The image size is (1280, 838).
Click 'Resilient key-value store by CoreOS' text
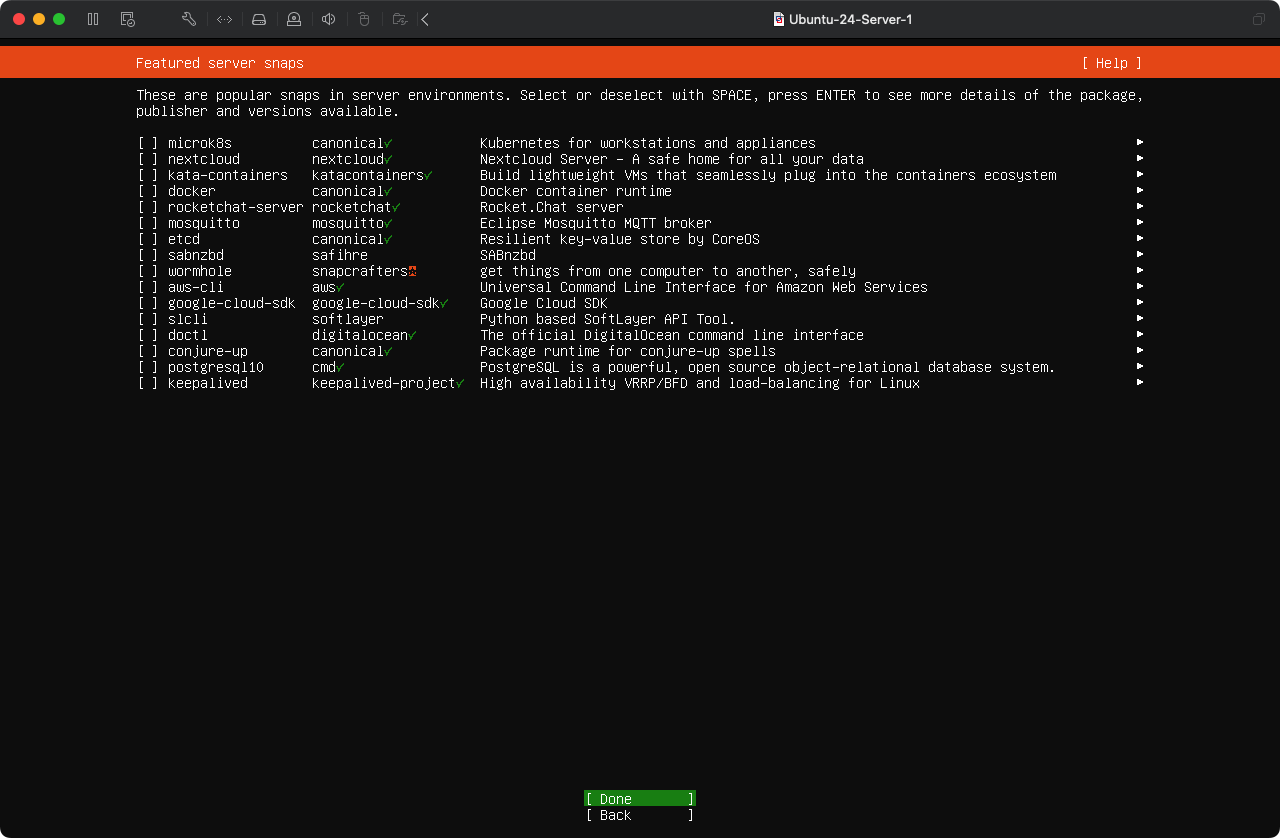[x=620, y=239]
